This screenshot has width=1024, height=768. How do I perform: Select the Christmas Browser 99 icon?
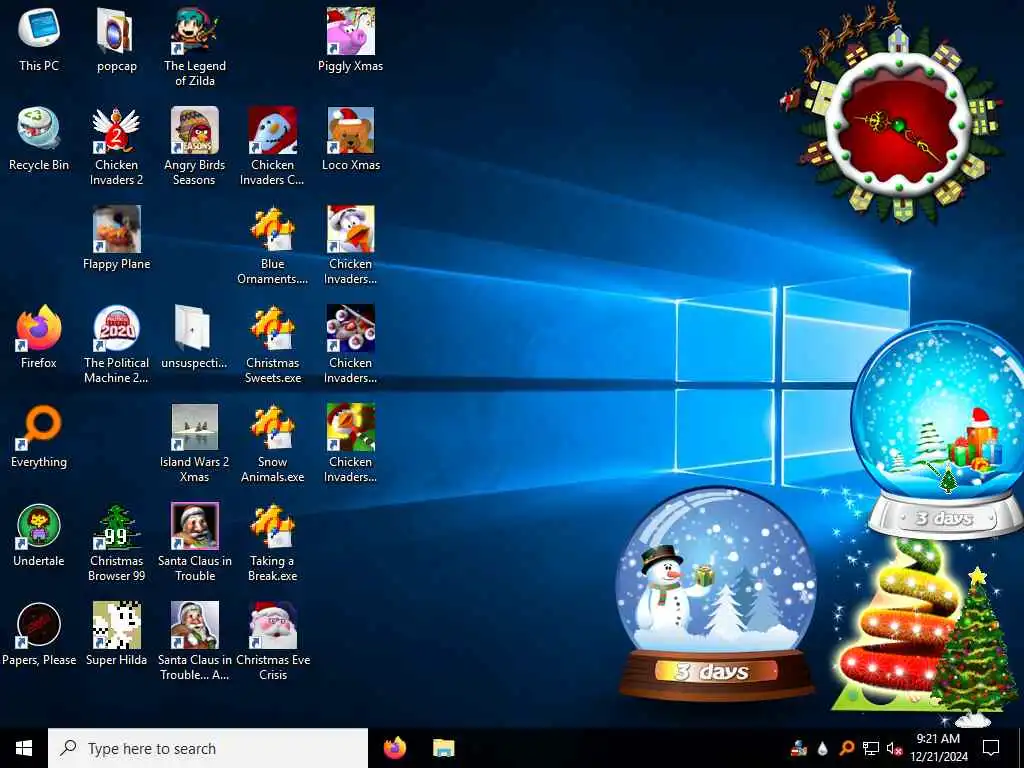117,543
